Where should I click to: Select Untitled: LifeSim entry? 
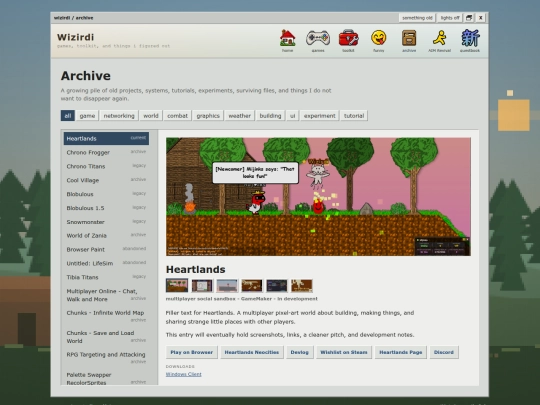point(106,263)
